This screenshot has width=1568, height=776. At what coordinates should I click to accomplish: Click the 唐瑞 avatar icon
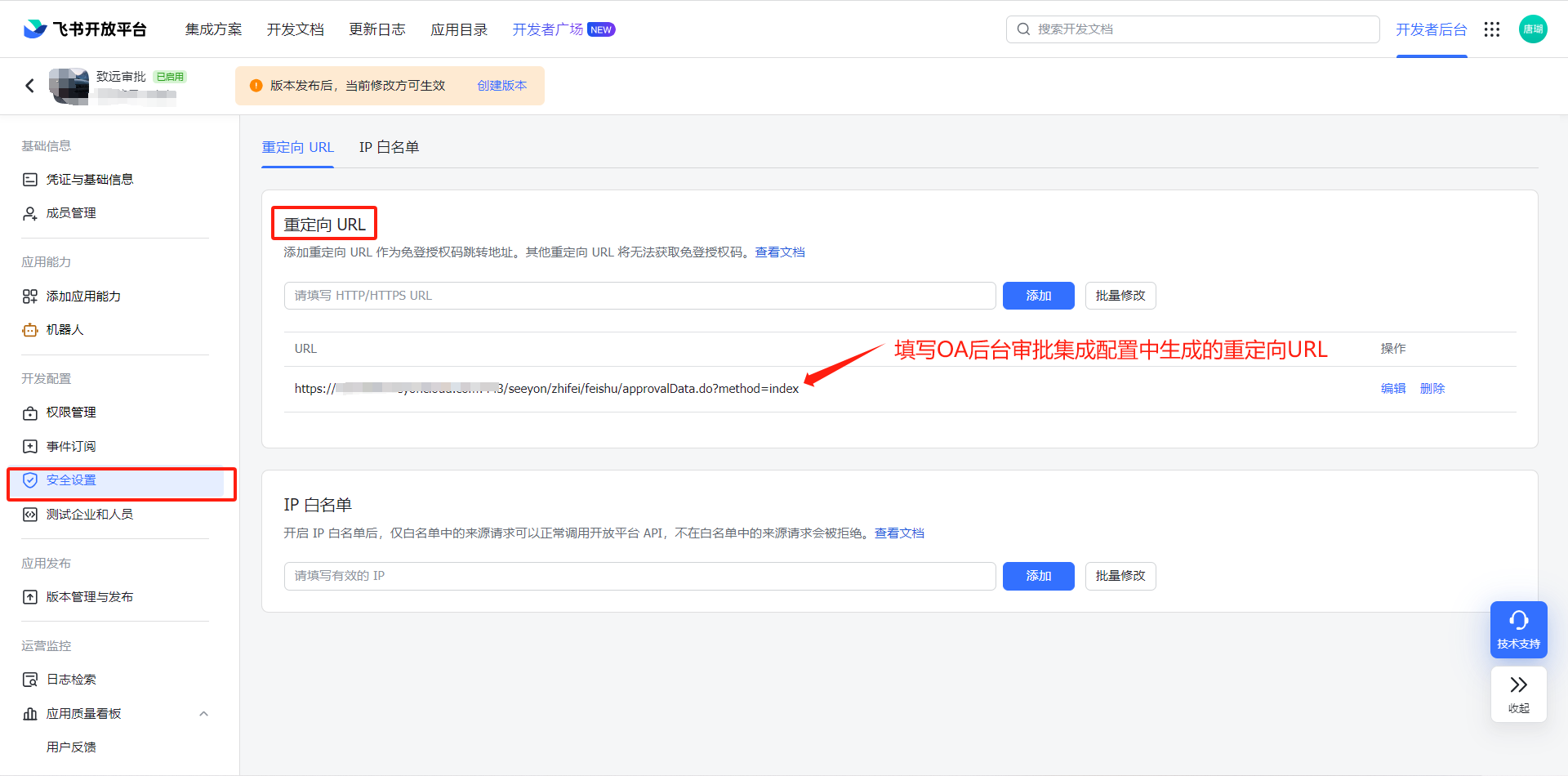1533,29
